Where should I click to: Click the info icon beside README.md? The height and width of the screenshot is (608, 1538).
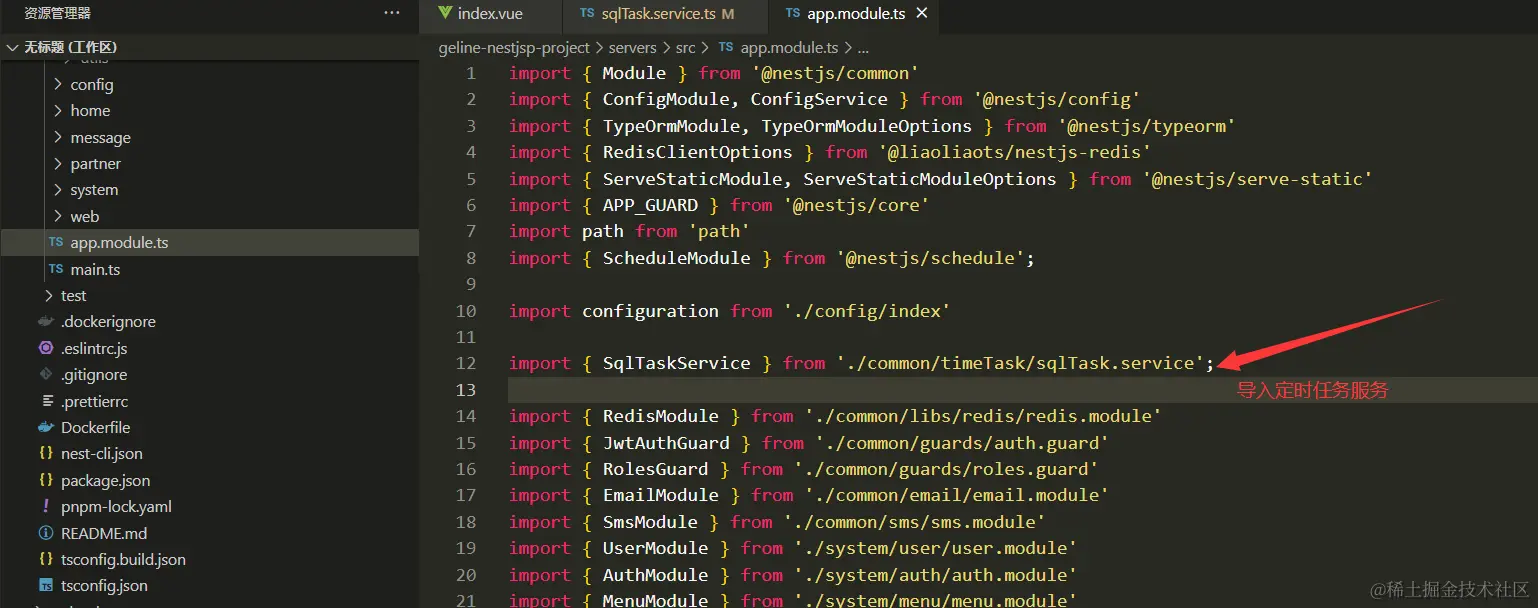pos(45,533)
